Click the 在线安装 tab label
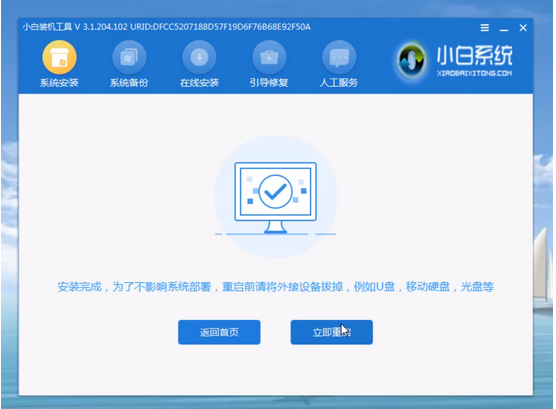This screenshot has height=409, width=556. click(x=199, y=83)
